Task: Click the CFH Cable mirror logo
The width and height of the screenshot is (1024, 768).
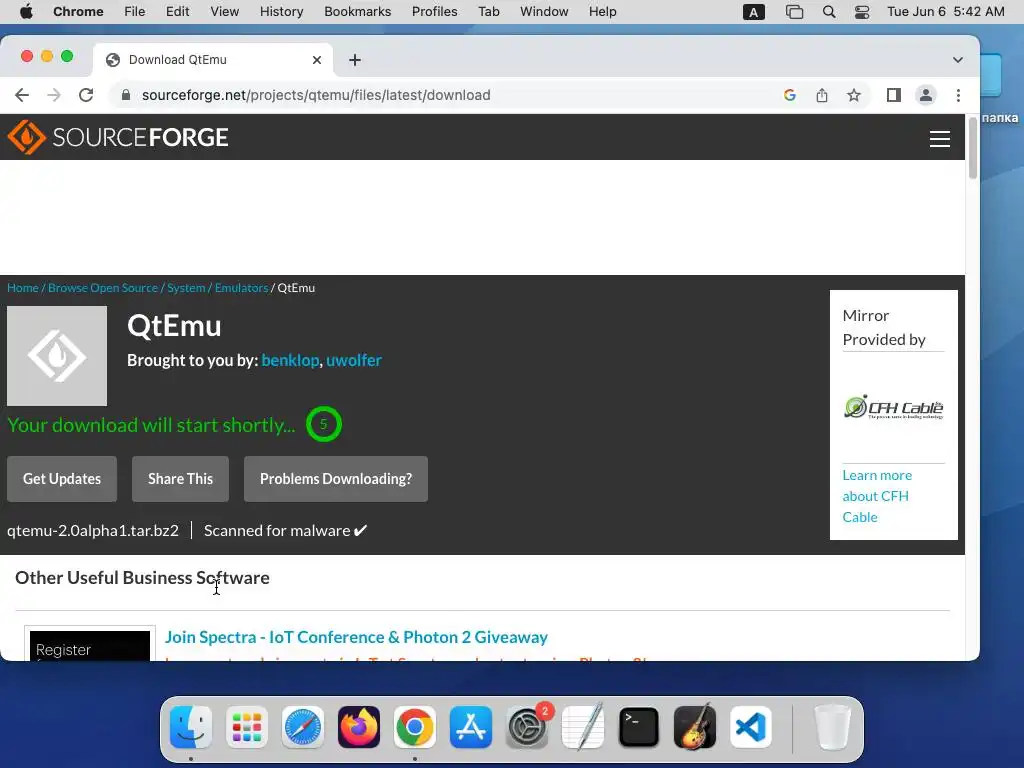Action: [x=893, y=407]
